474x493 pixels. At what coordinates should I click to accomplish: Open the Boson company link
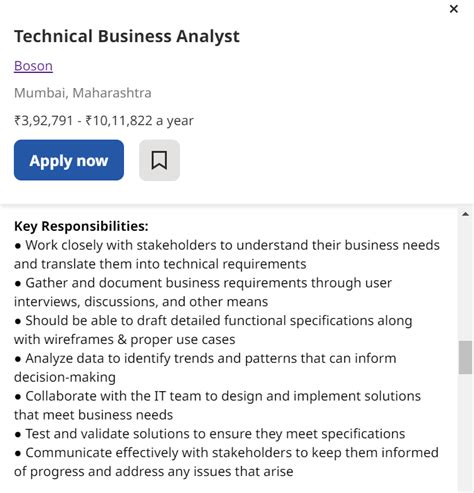33,66
